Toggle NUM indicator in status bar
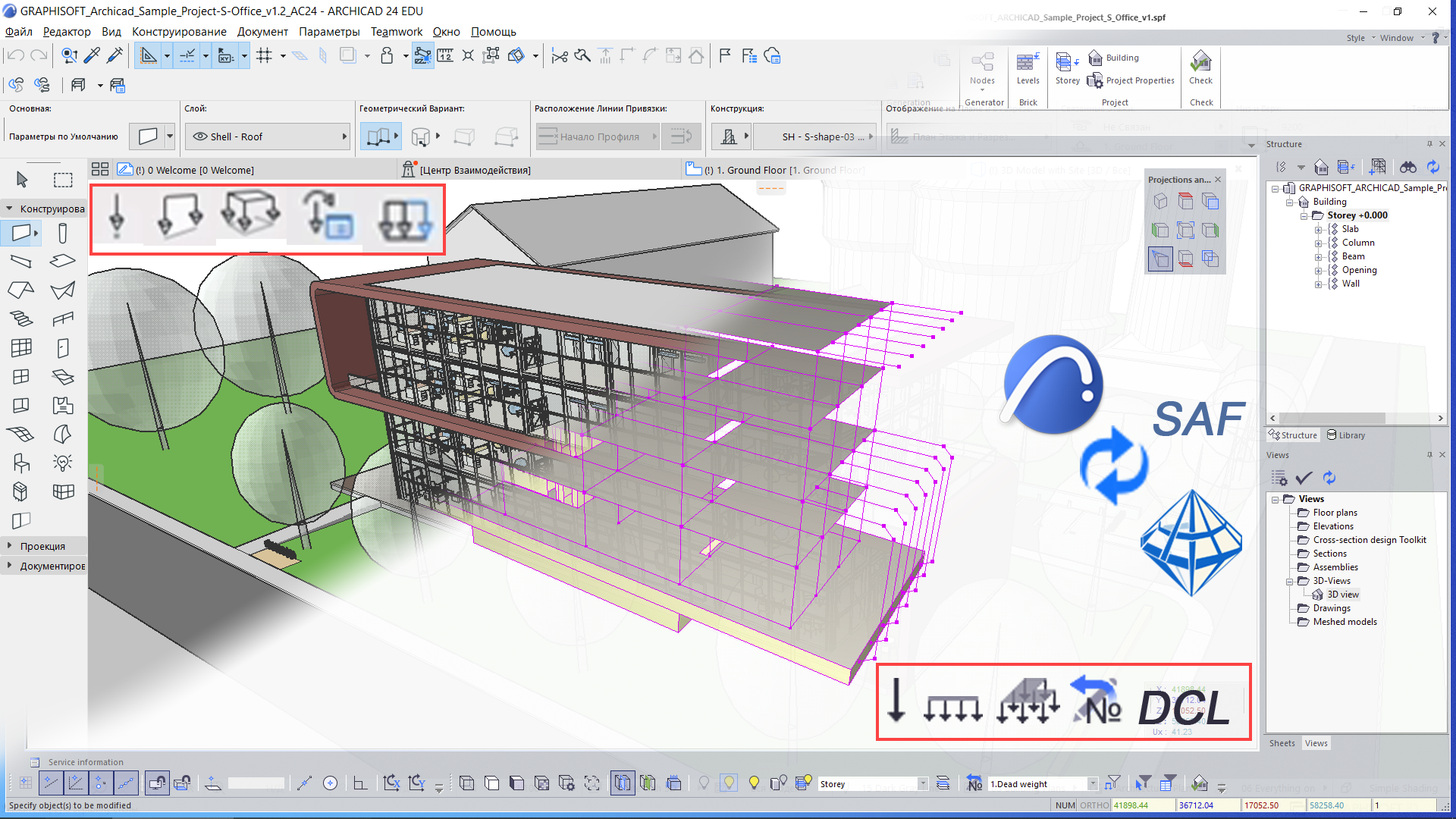 [x=1065, y=805]
